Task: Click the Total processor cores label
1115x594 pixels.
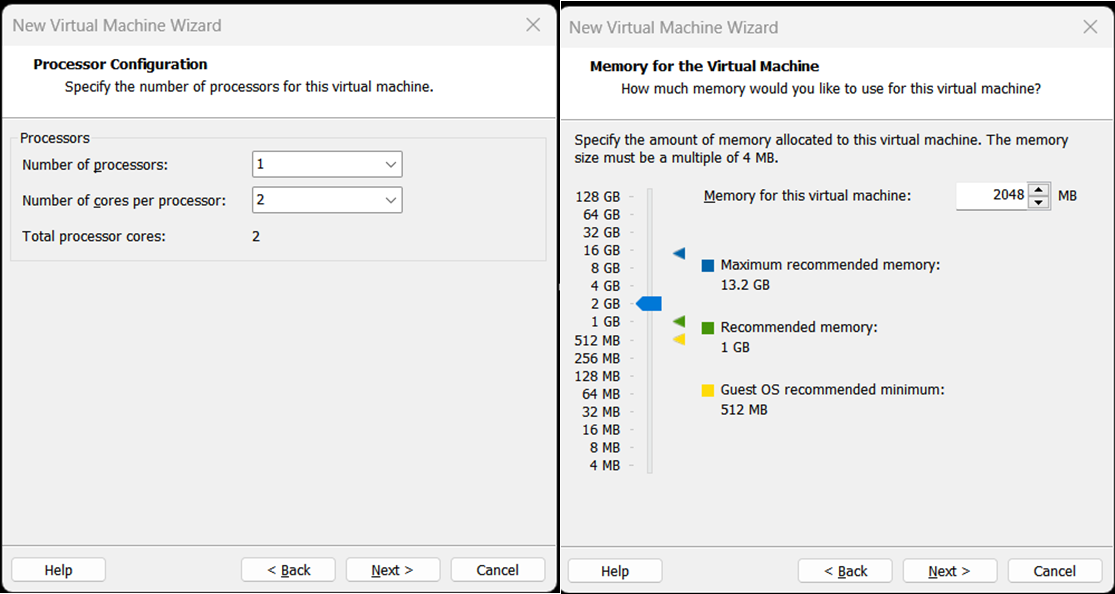Action: [x=94, y=236]
